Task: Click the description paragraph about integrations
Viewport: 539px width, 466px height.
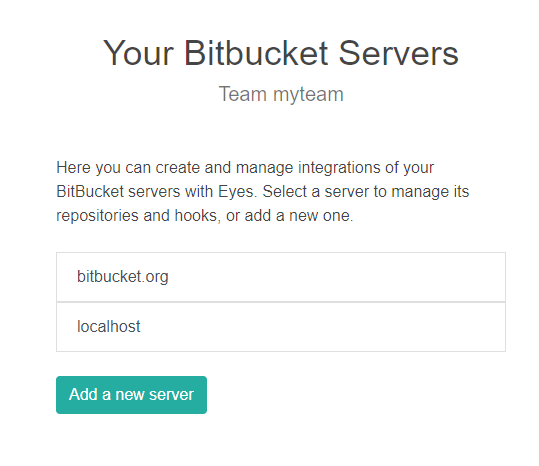Action: pyautogui.click(x=263, y=192)
